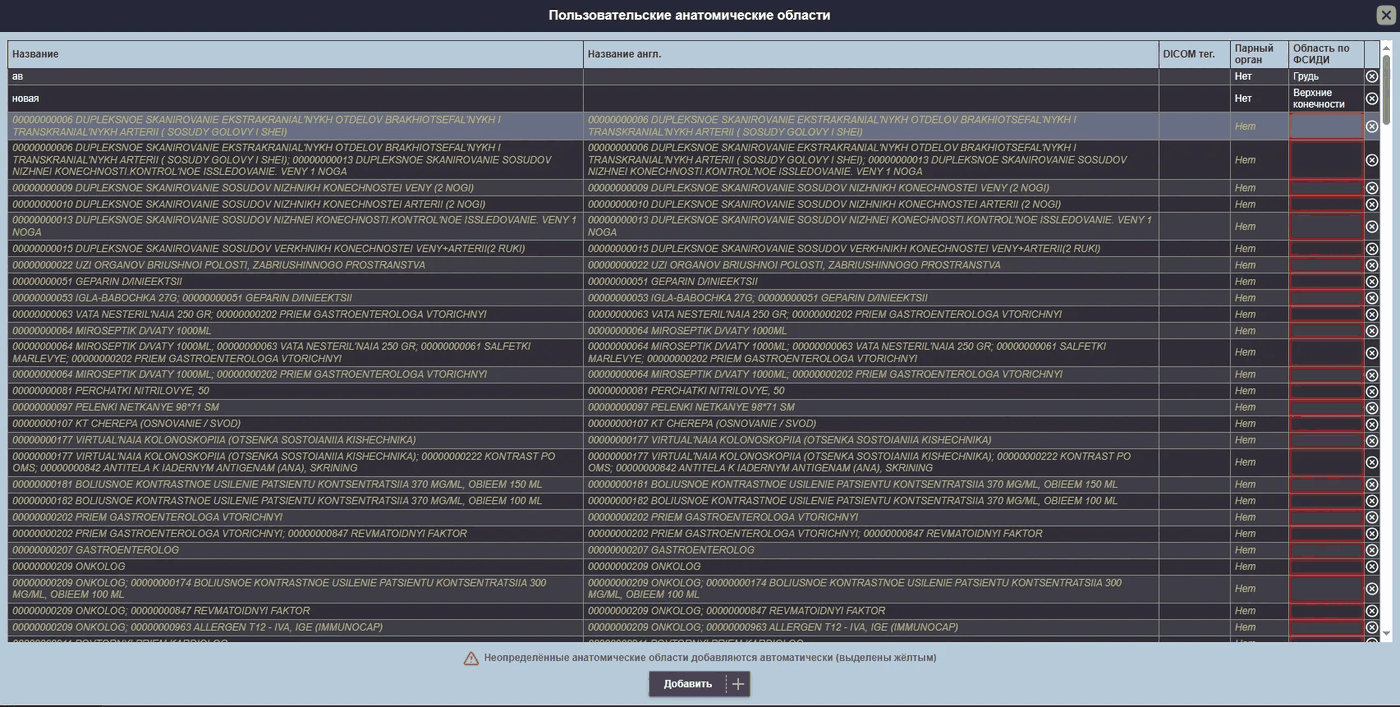Remove the новая row with its delete icon
The height and width of the screenshot is (707, 1400).
click(1372, 98)
